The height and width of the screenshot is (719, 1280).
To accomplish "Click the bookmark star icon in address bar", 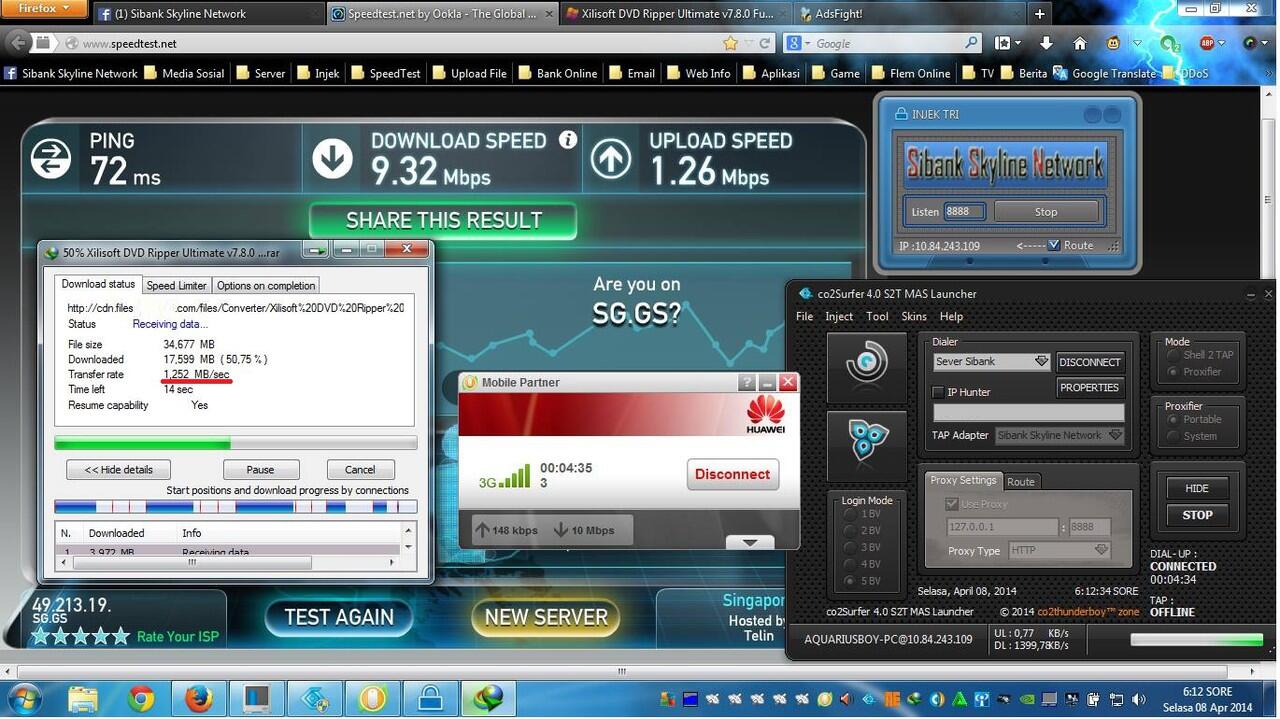I will 731,43.
